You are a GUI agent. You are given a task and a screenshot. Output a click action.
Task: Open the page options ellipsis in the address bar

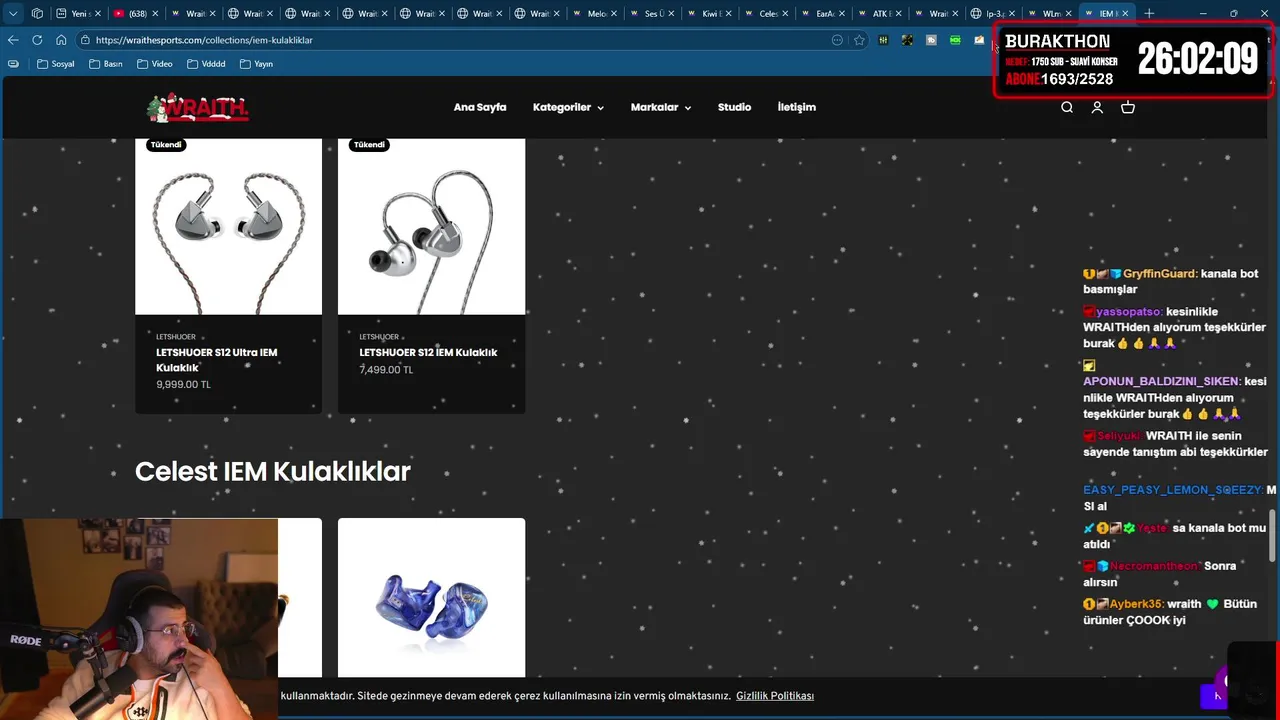point(837,40)
